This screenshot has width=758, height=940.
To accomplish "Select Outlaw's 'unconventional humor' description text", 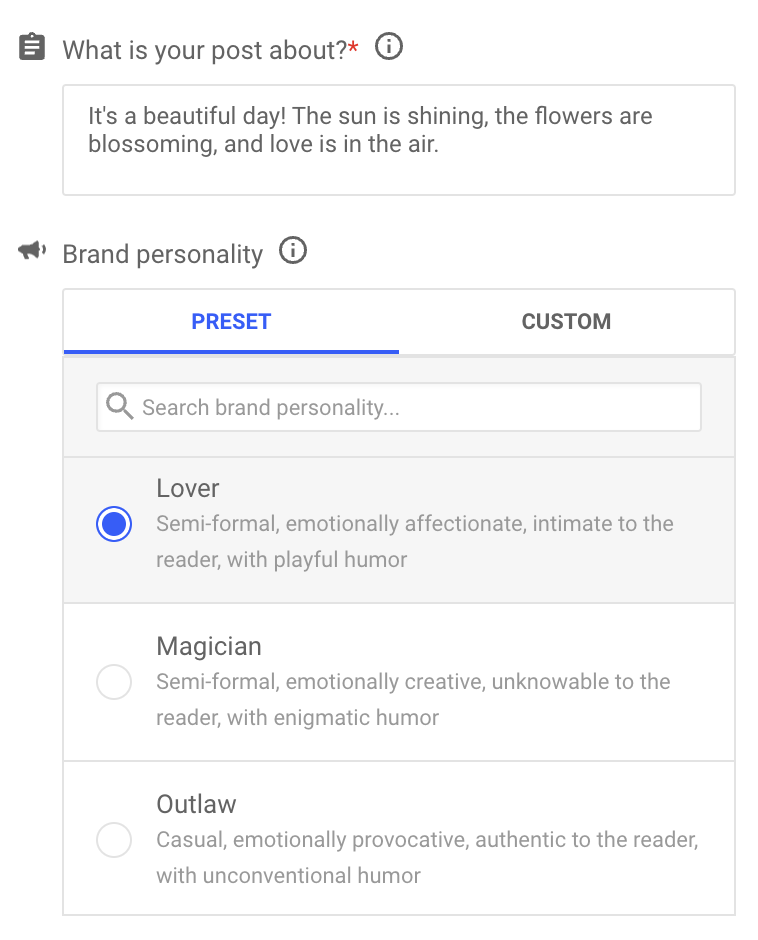I will click(312, 876).
